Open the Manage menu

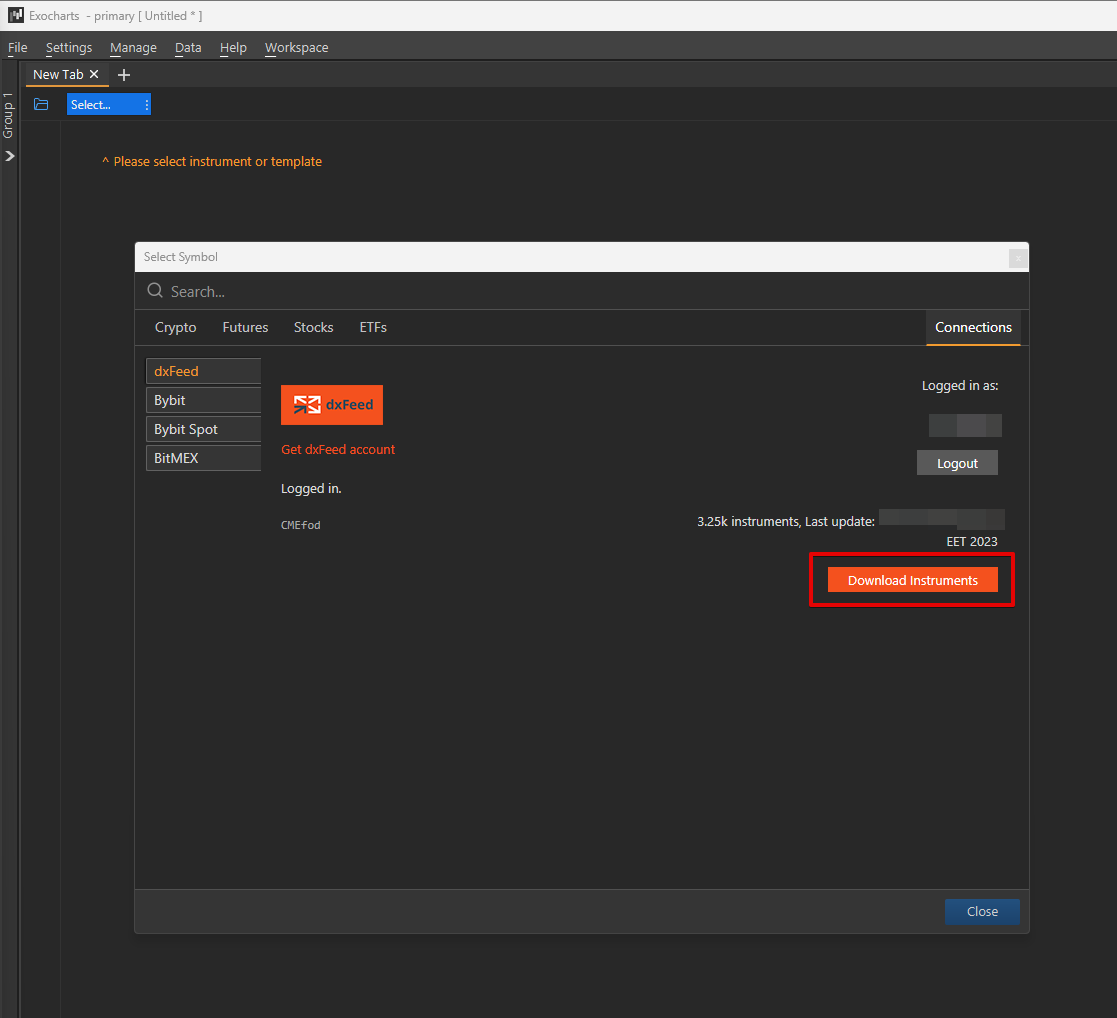133,48
